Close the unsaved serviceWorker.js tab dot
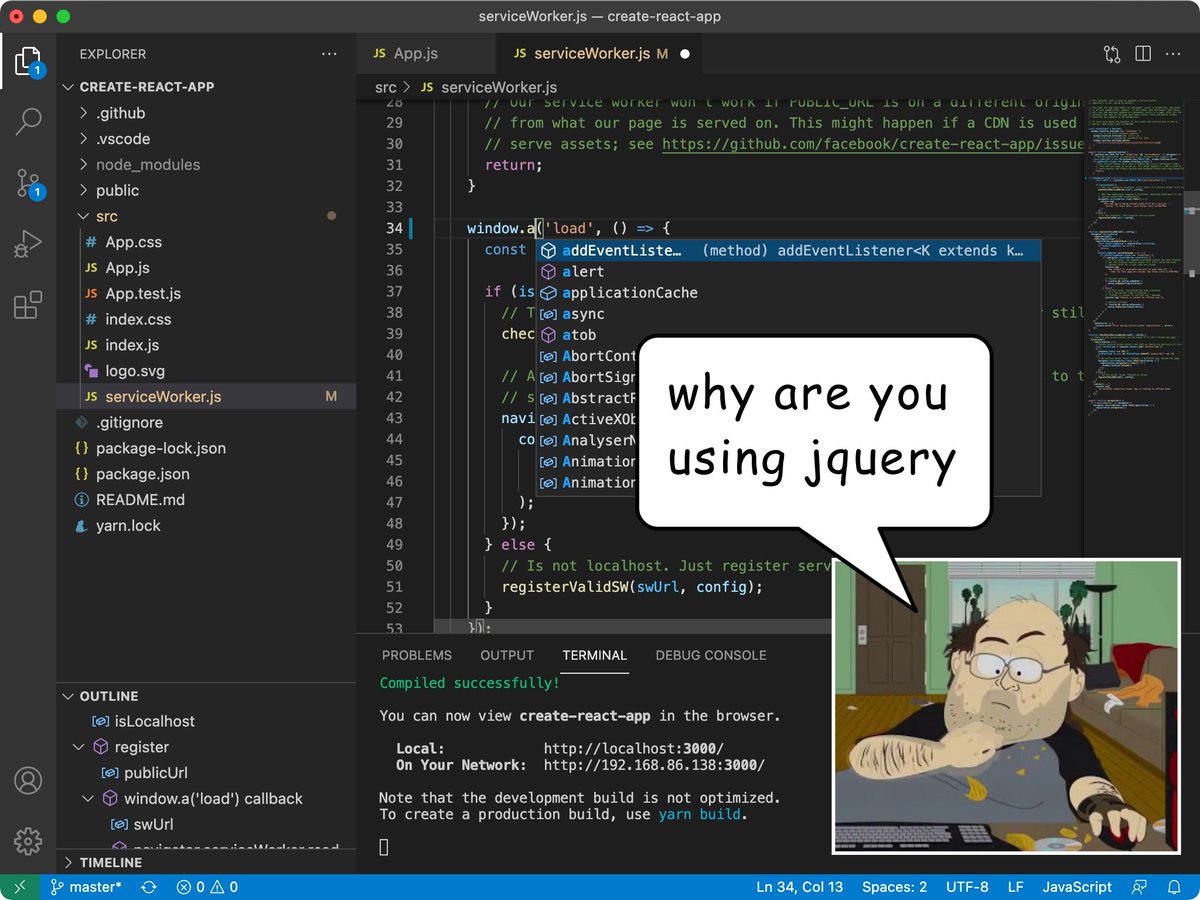This screenshot has width=1200, height=900. 685,54
